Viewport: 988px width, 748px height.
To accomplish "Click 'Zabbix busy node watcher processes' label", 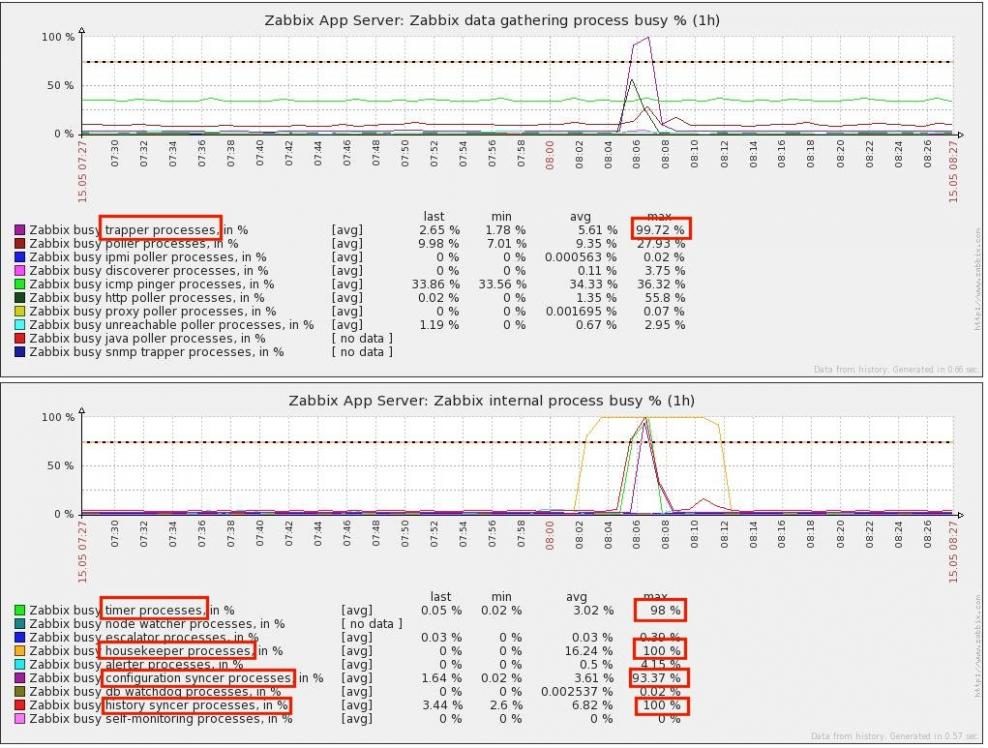I will click(157, 624).
